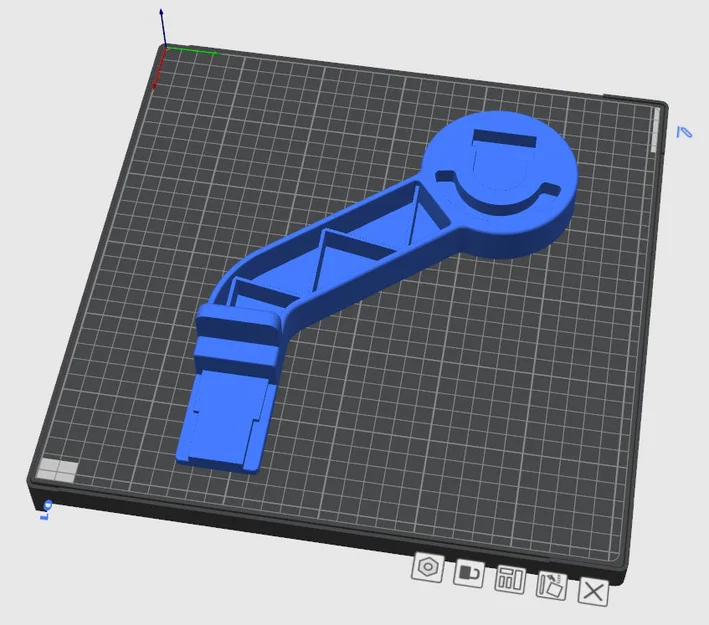
Task: Remove all objects with the X icon
Action: pos(593,591)
